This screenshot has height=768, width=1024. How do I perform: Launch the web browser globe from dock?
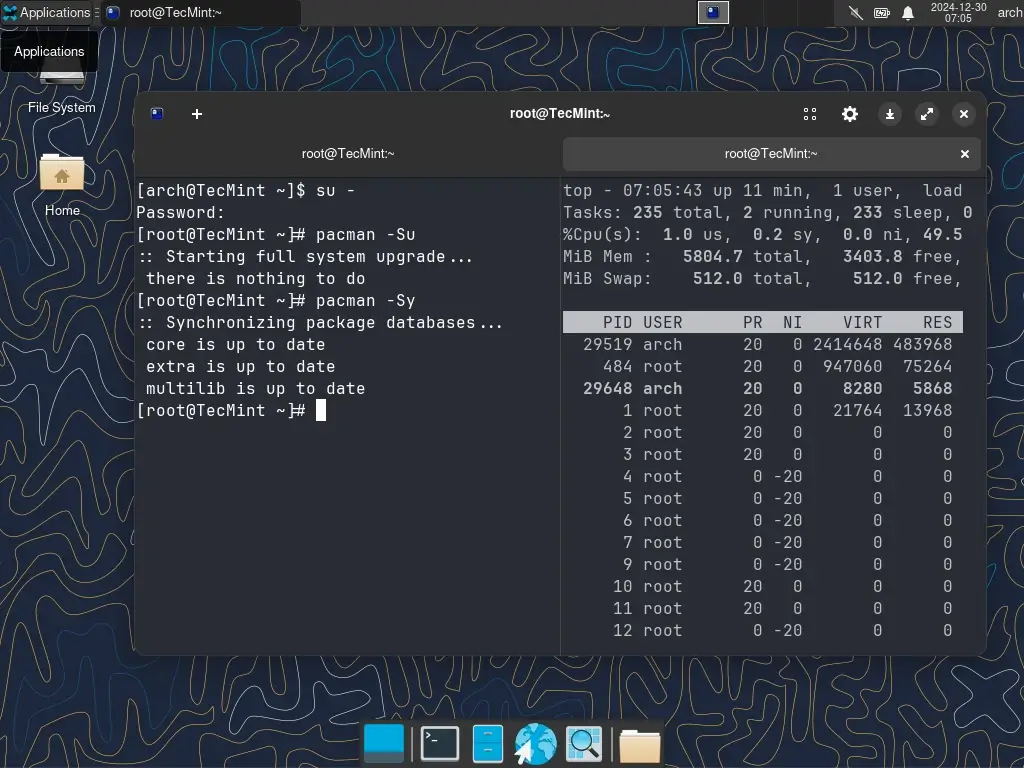tap(536, 743)
